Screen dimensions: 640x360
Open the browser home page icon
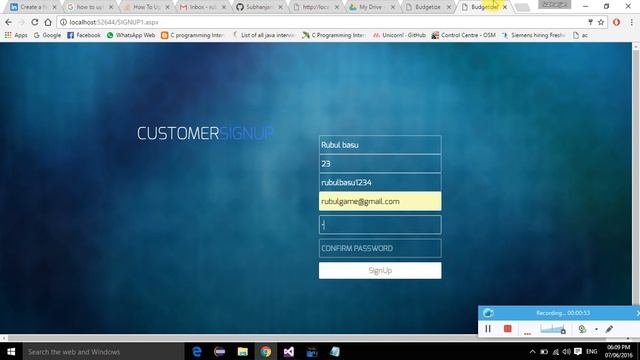click(48, 22)
